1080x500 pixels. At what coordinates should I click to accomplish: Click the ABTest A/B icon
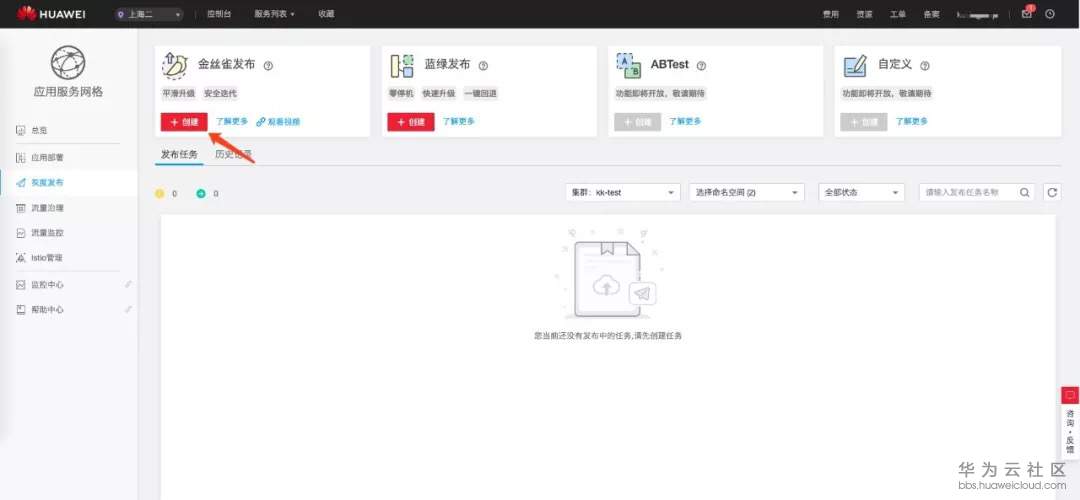[628, 65]
